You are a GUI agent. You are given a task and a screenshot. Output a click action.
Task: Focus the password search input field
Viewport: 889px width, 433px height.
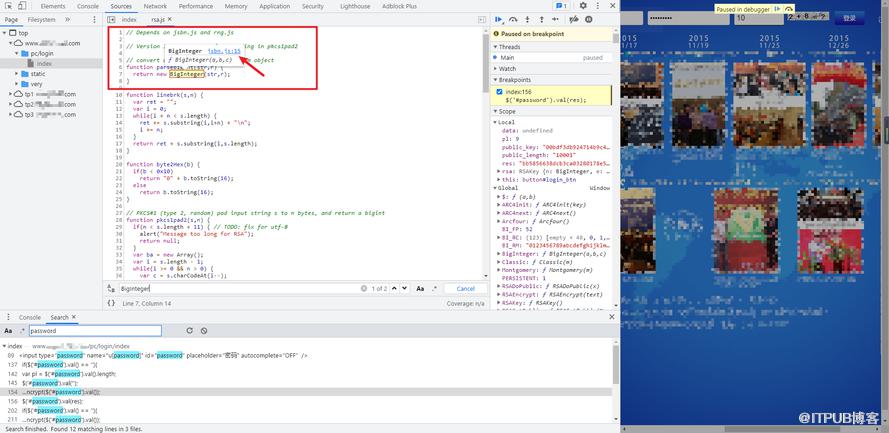click(95, 330)
